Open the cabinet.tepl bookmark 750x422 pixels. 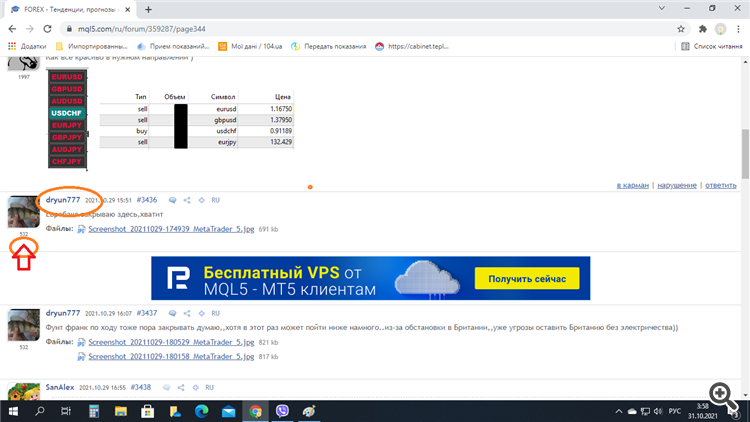412,46
